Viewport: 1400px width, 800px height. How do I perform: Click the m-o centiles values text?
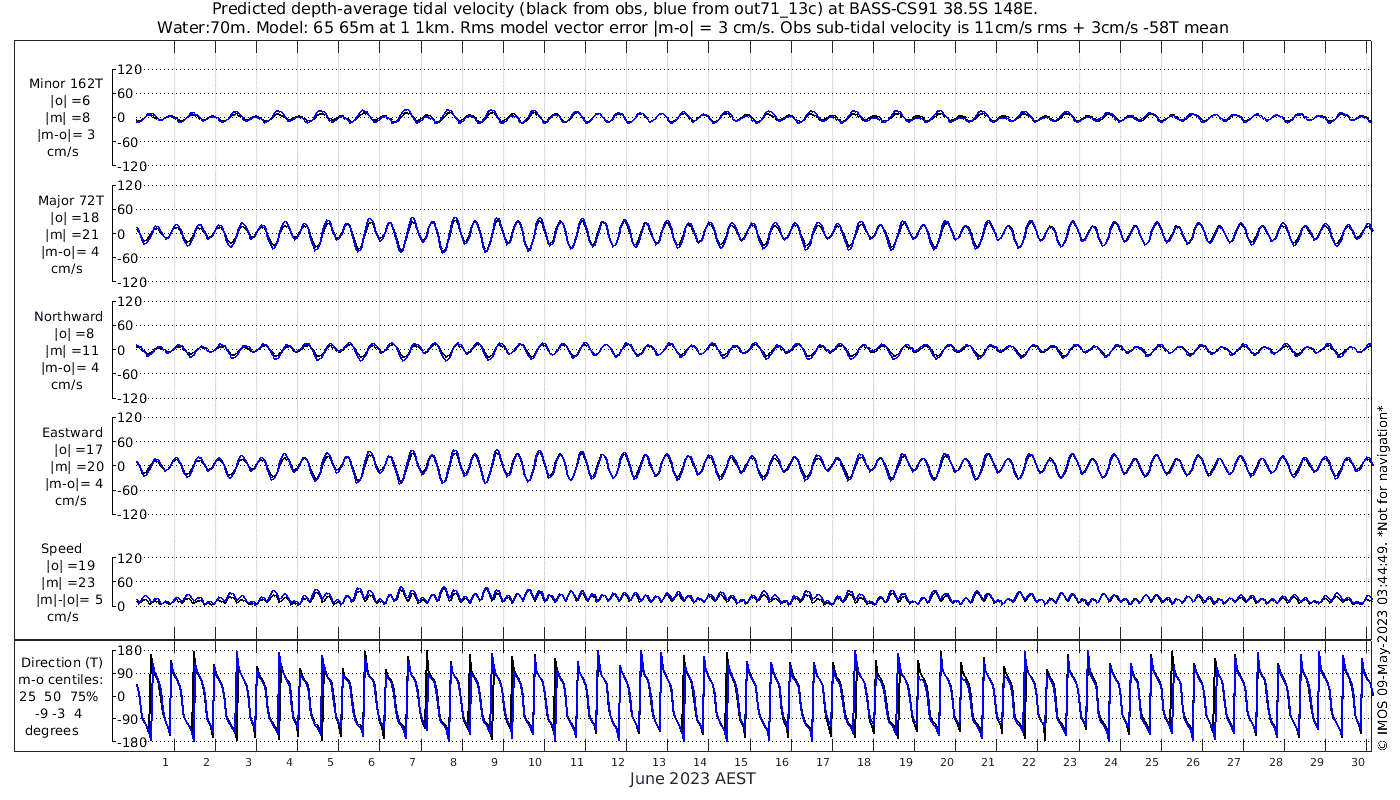(61, 713)
